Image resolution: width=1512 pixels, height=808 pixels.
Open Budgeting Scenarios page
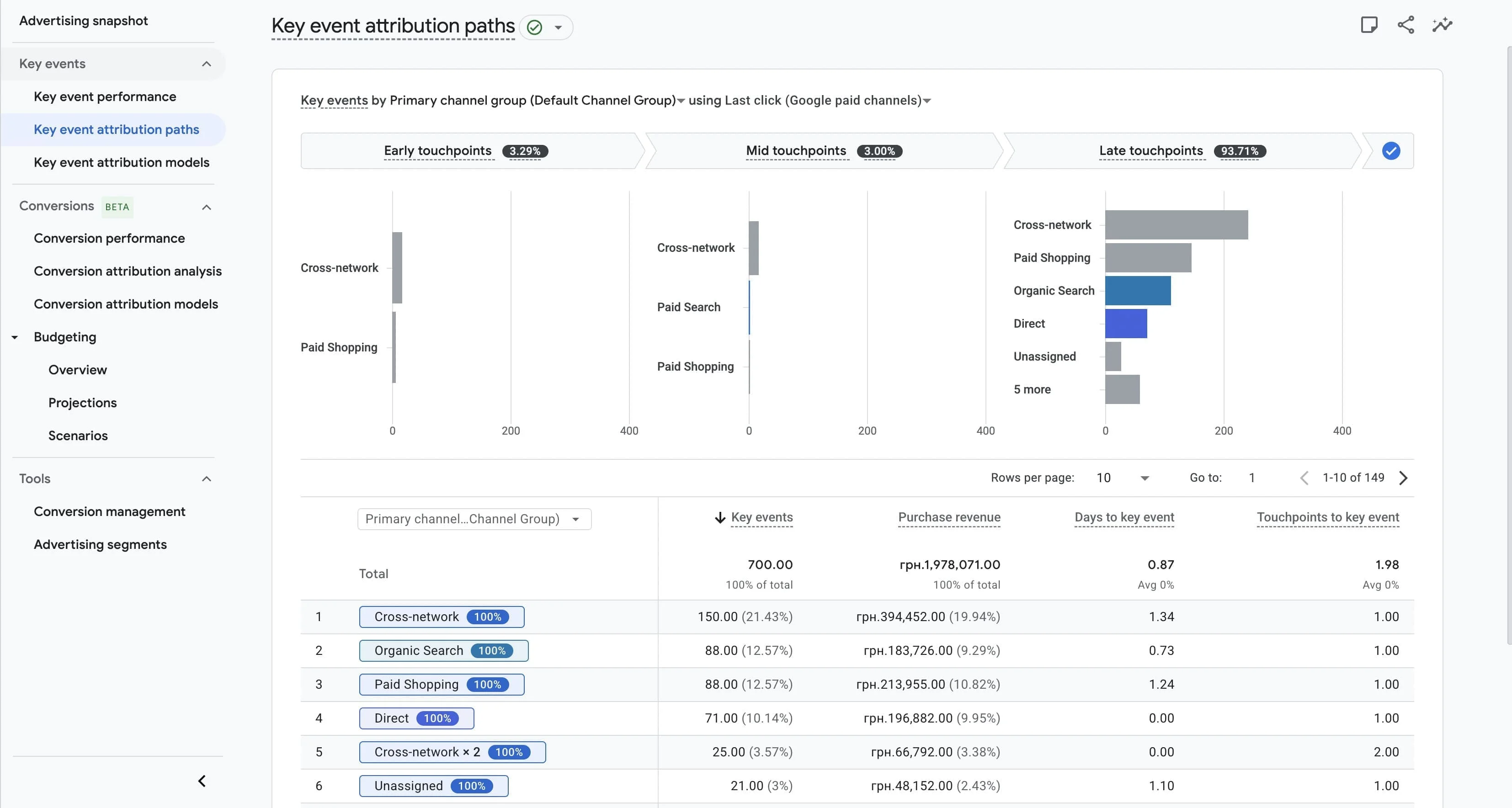point(78,436)
